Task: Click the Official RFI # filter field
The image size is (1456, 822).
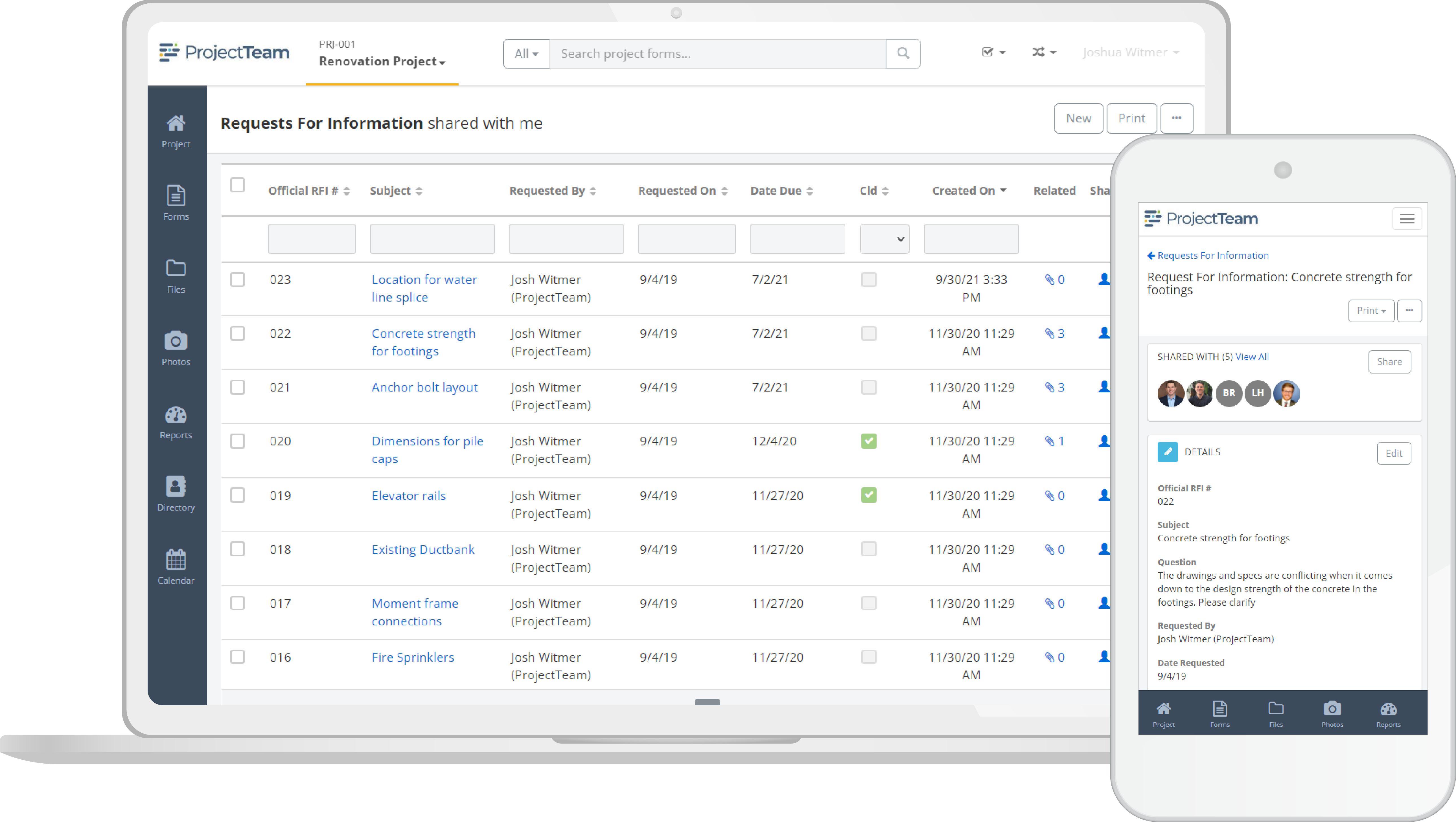Action: click(312, 239)
